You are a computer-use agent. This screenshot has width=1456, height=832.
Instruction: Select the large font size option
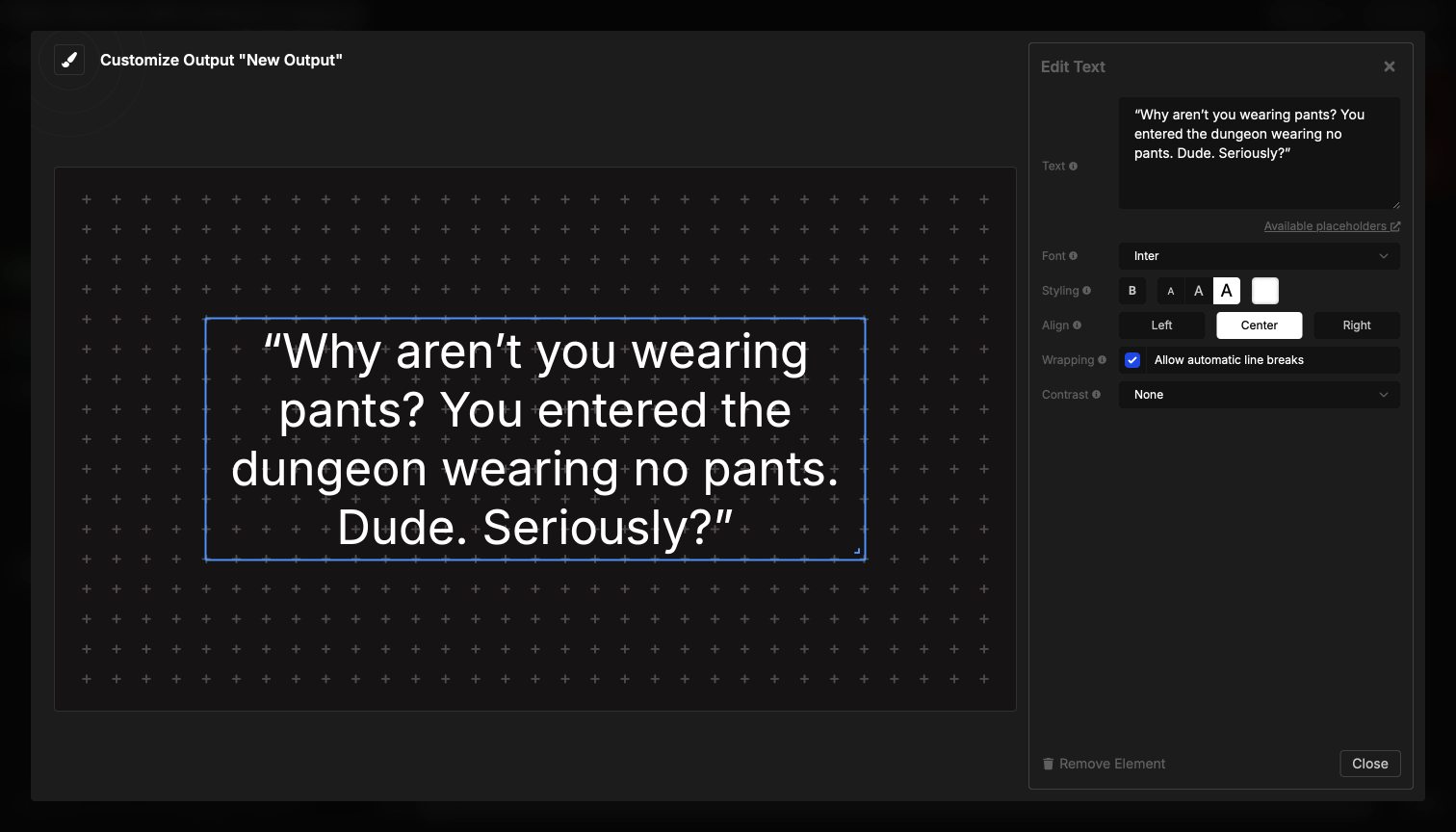coord(1226,290)
